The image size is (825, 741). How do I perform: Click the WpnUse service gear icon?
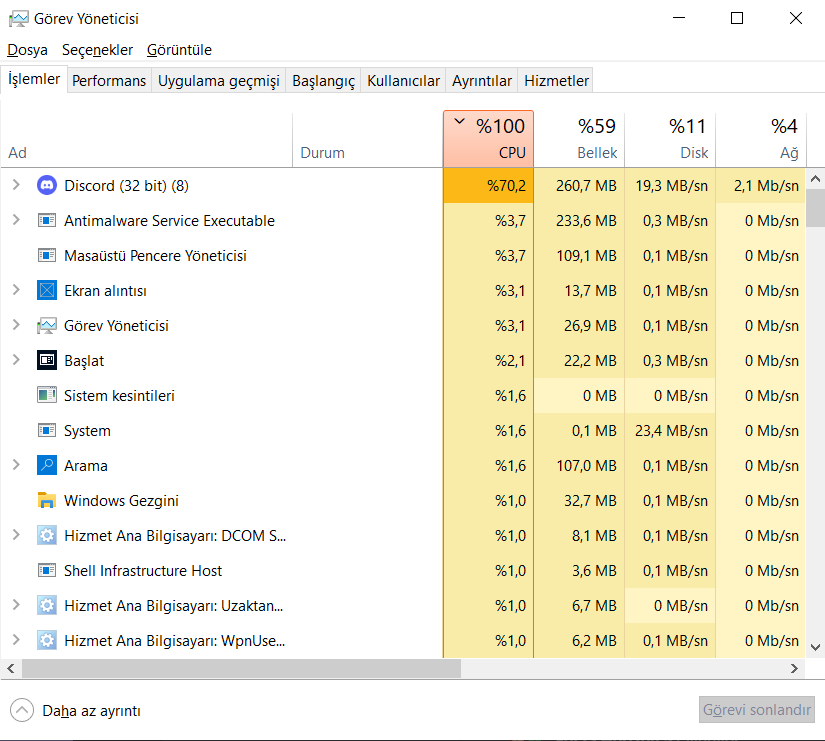(x=47, y=640)
